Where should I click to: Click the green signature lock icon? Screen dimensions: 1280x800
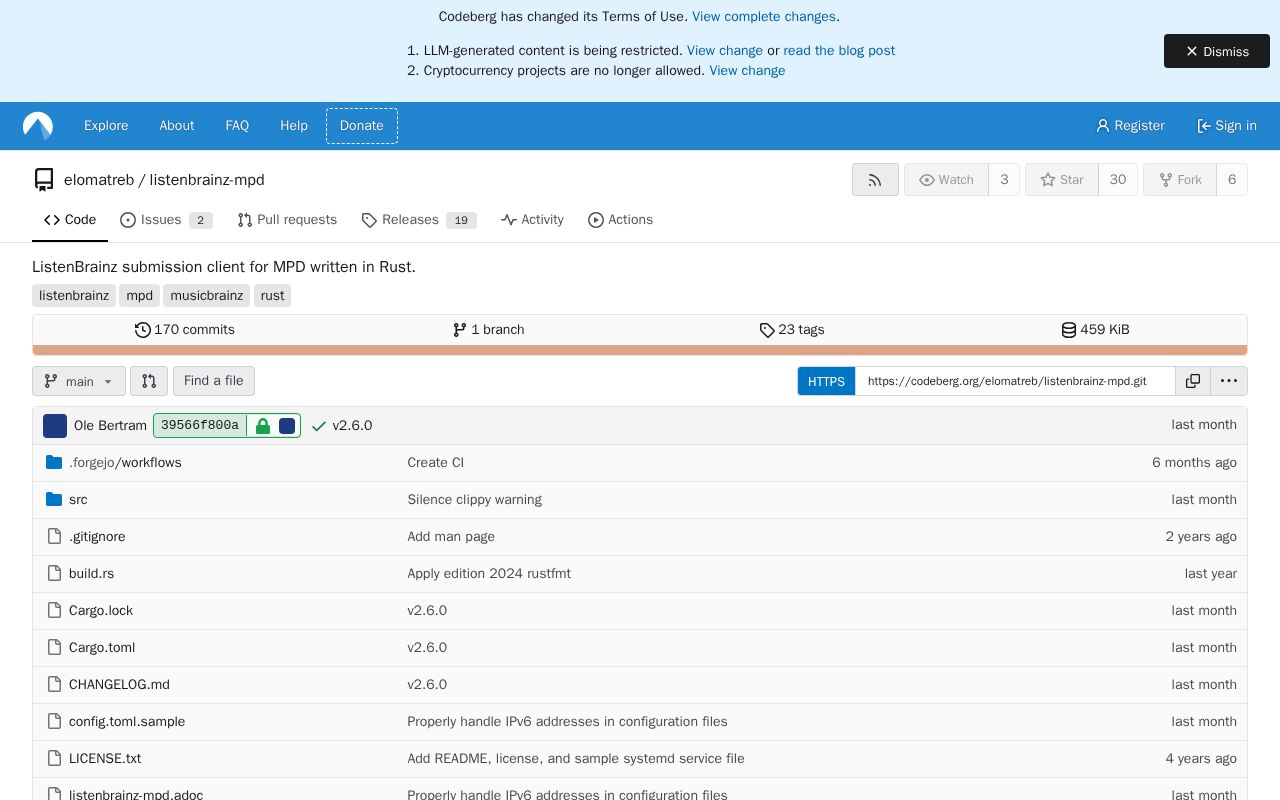click(x=263, y=426)
